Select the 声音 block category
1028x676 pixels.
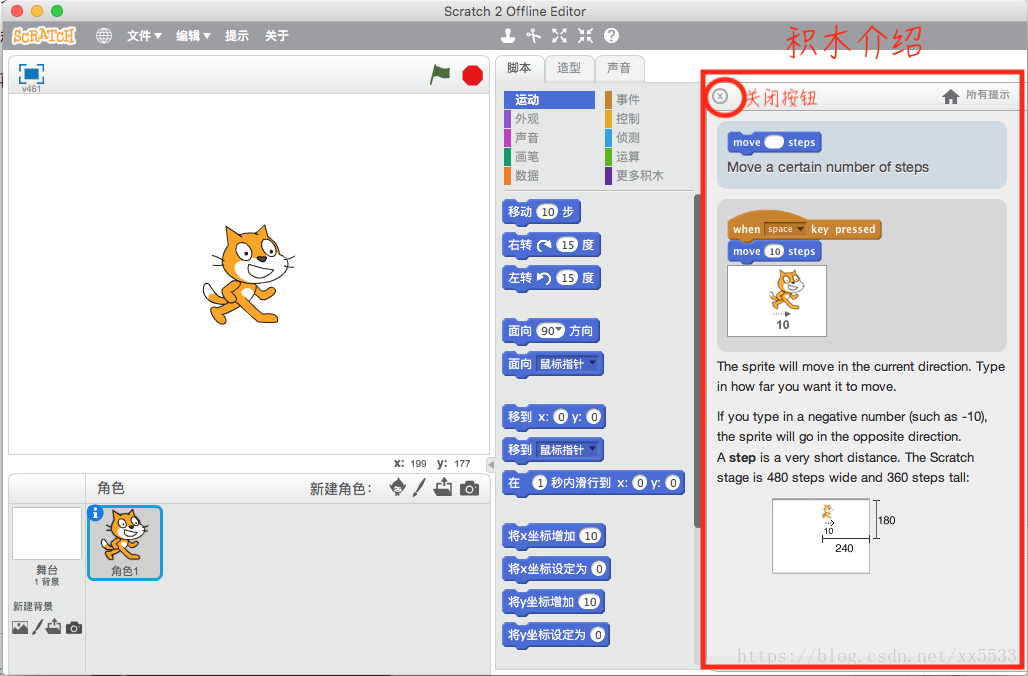click(549, 138)
